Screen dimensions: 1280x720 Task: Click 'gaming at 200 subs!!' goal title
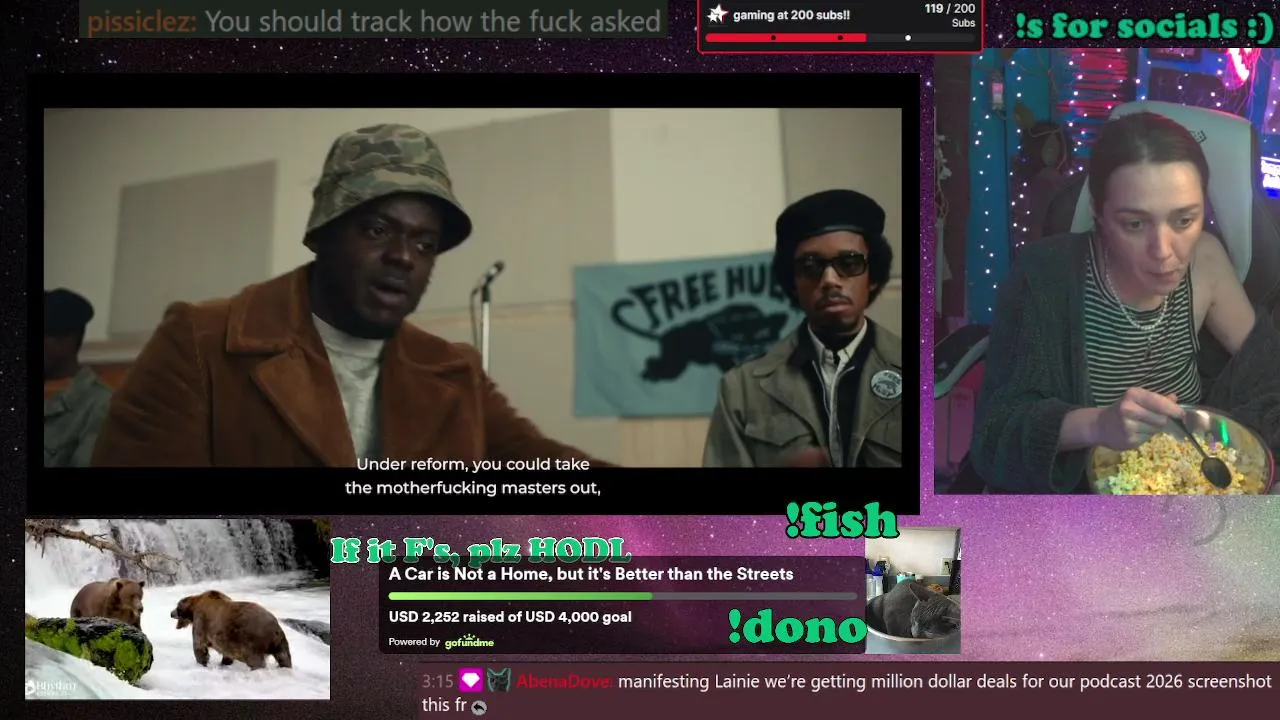tap(791, 15)
